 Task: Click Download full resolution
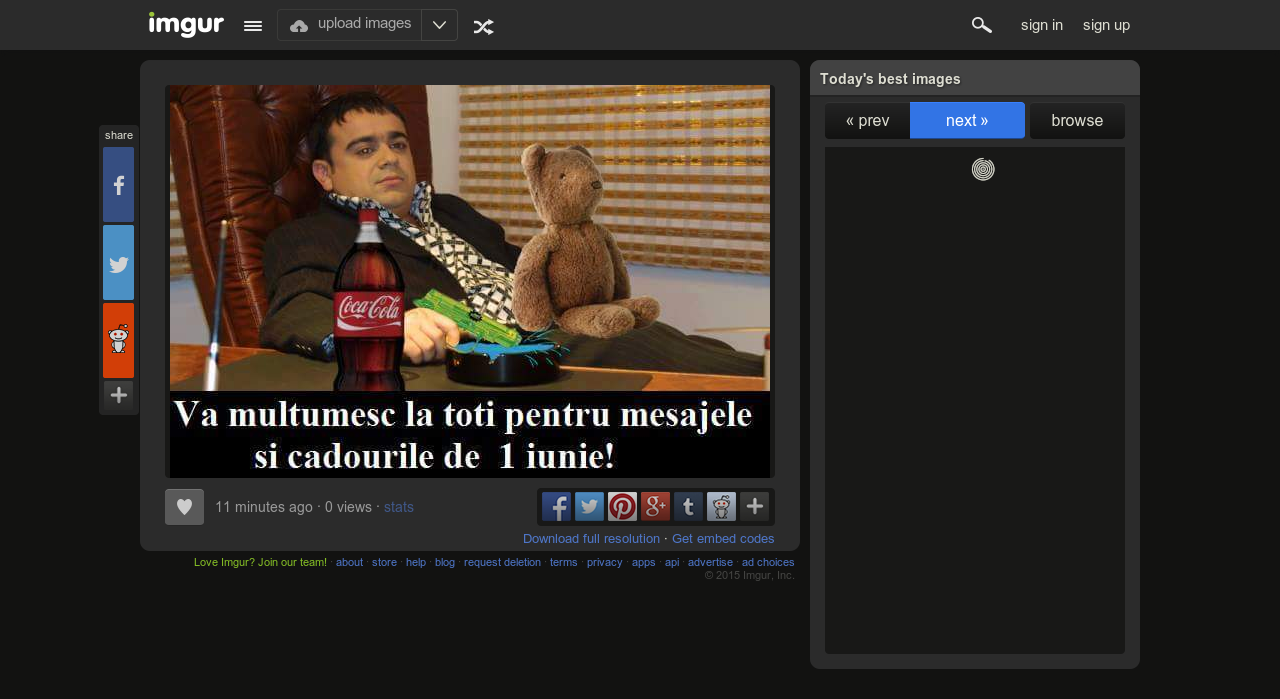coord(591,538)
